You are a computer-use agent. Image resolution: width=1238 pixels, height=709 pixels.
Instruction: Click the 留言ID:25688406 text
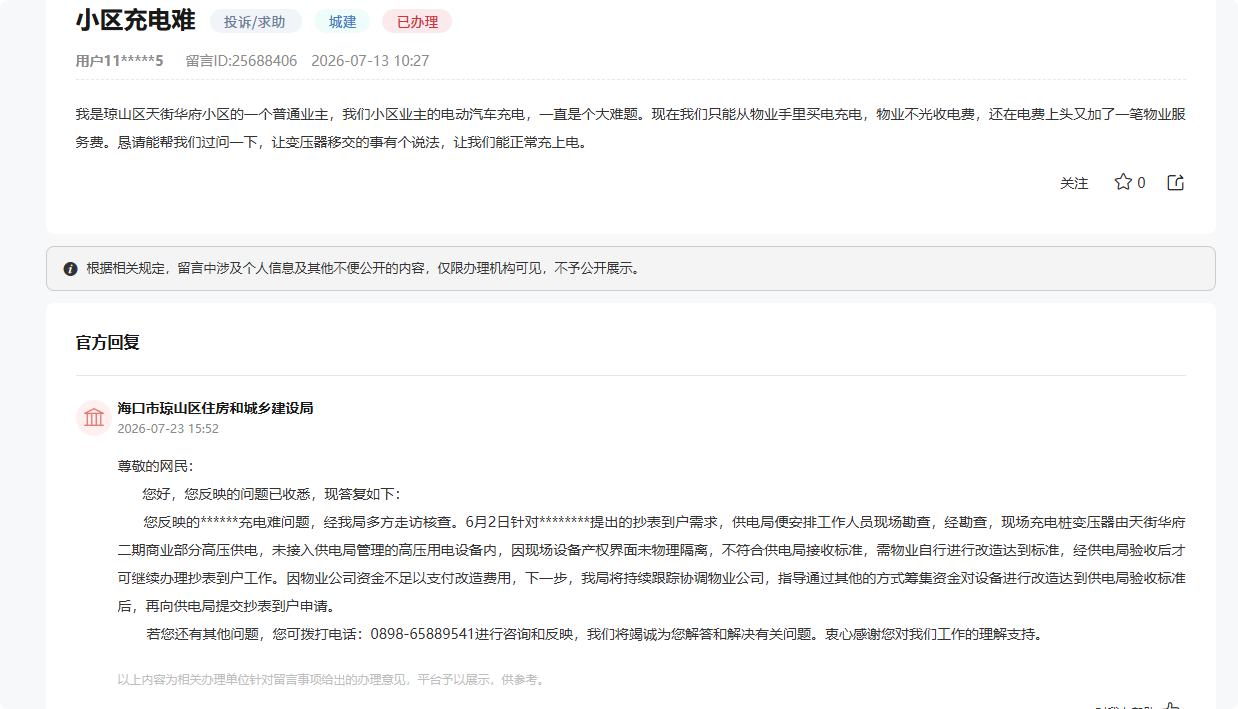click(x=241, y=61)
